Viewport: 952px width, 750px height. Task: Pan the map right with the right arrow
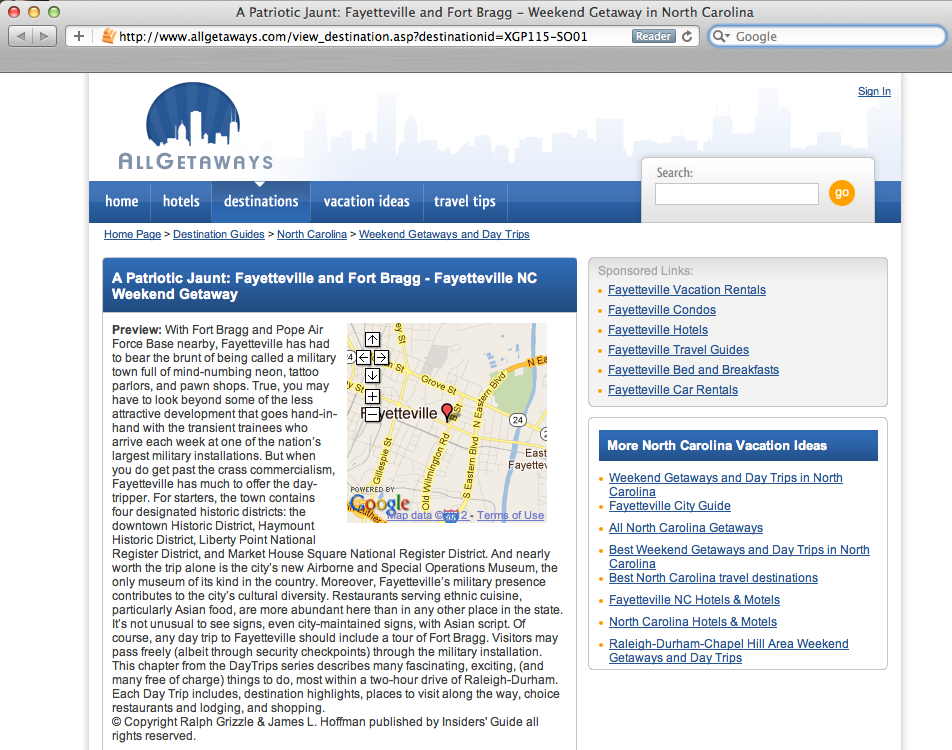point(381,358)
